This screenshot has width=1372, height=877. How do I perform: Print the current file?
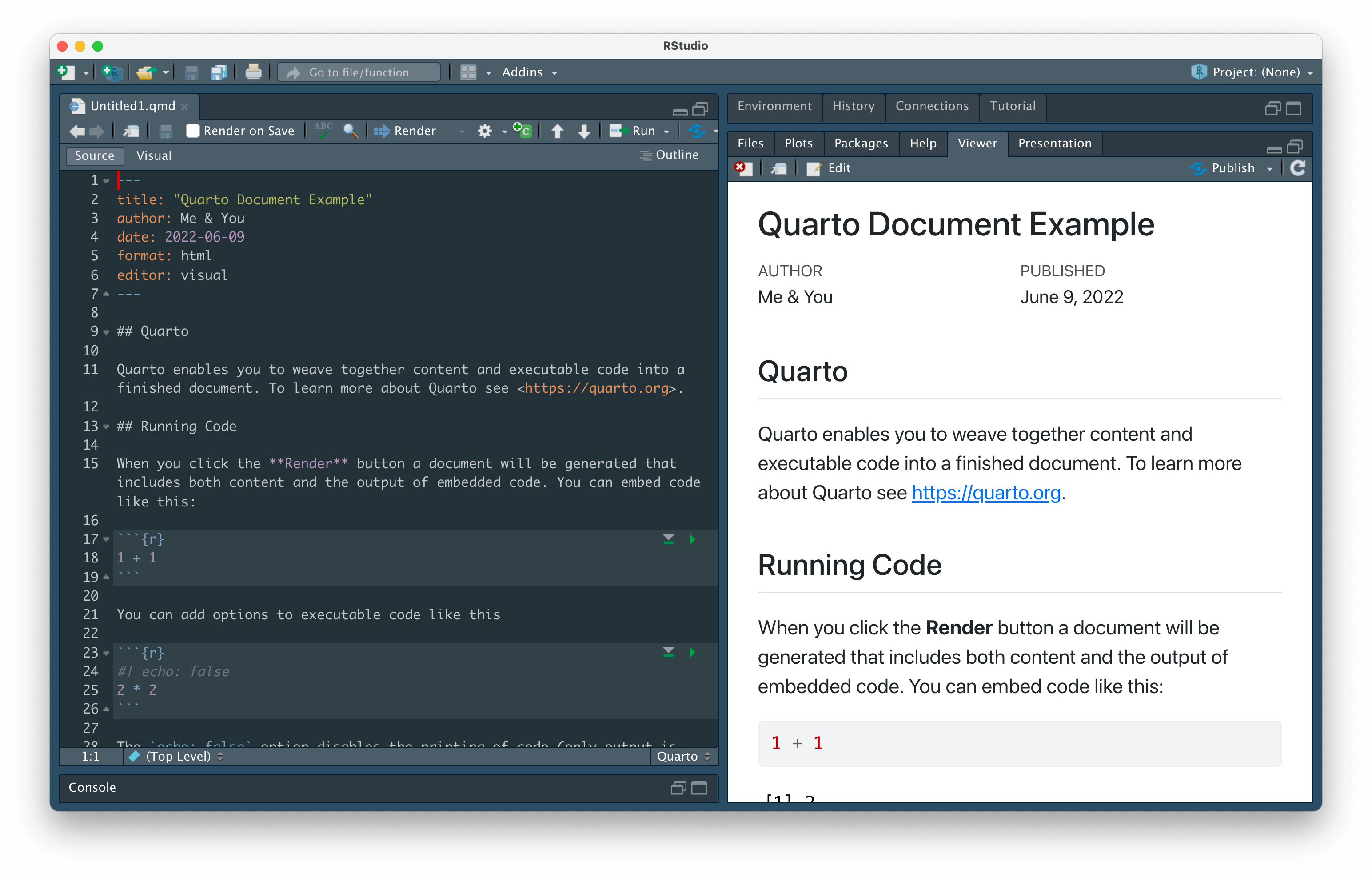pos(254,72)
